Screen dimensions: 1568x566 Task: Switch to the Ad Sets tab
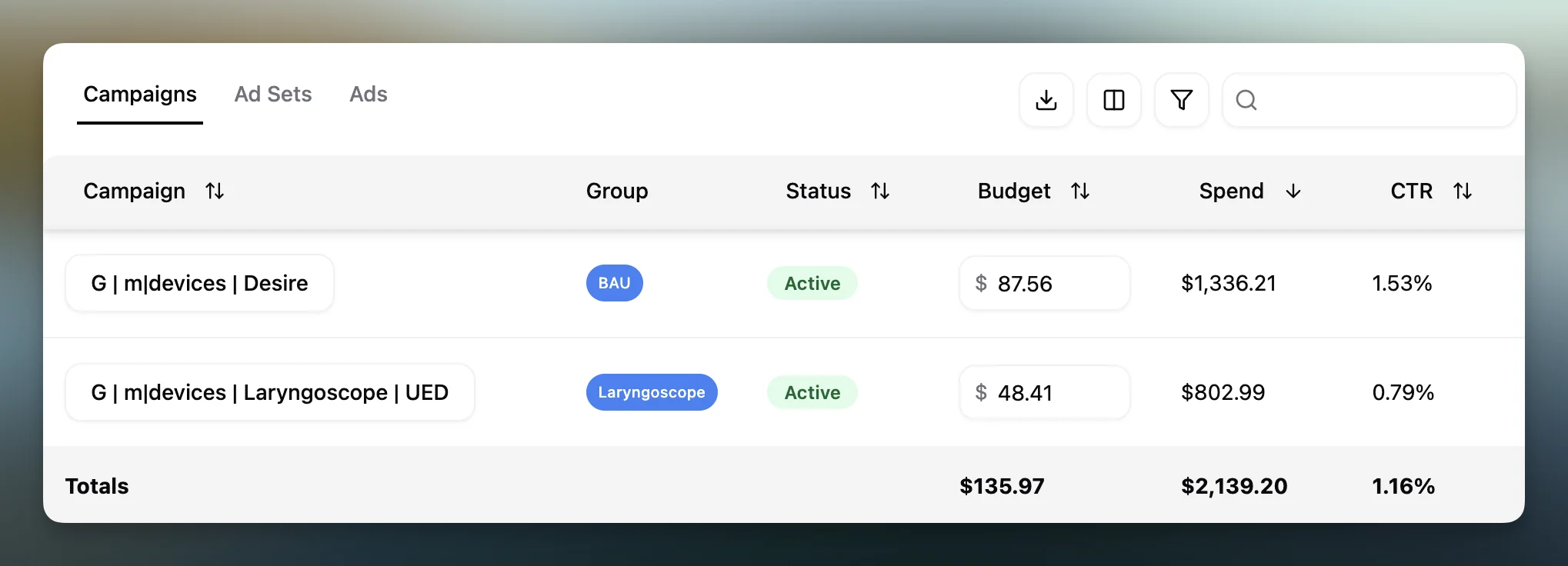click(x=273, y=95)
